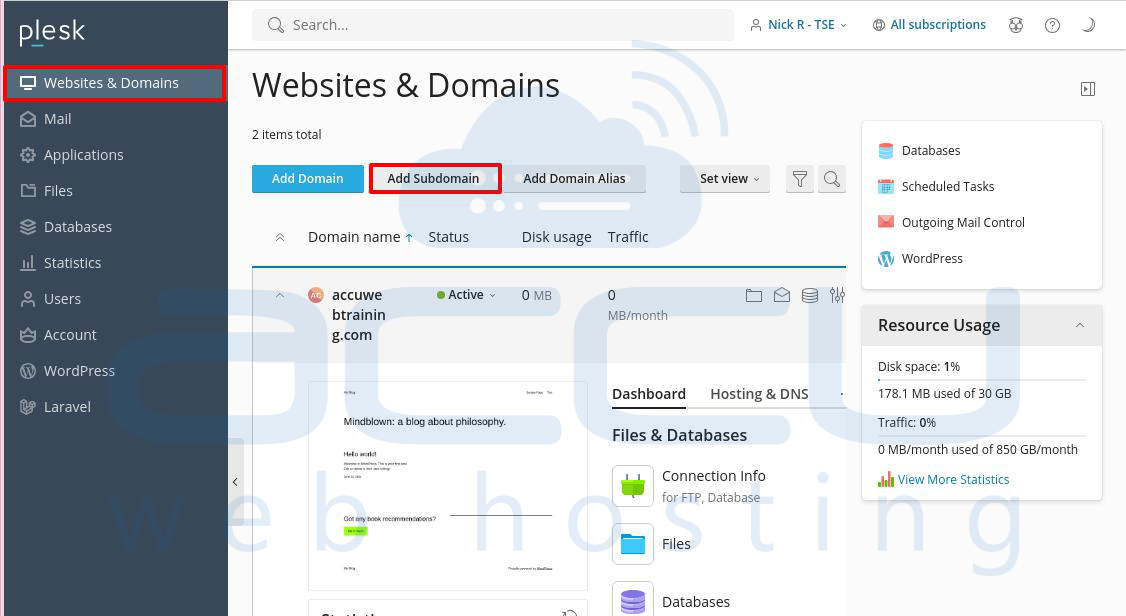Open Websites & Domains in sidebar
Viewport: 1126px width, 616px height.
114,83
